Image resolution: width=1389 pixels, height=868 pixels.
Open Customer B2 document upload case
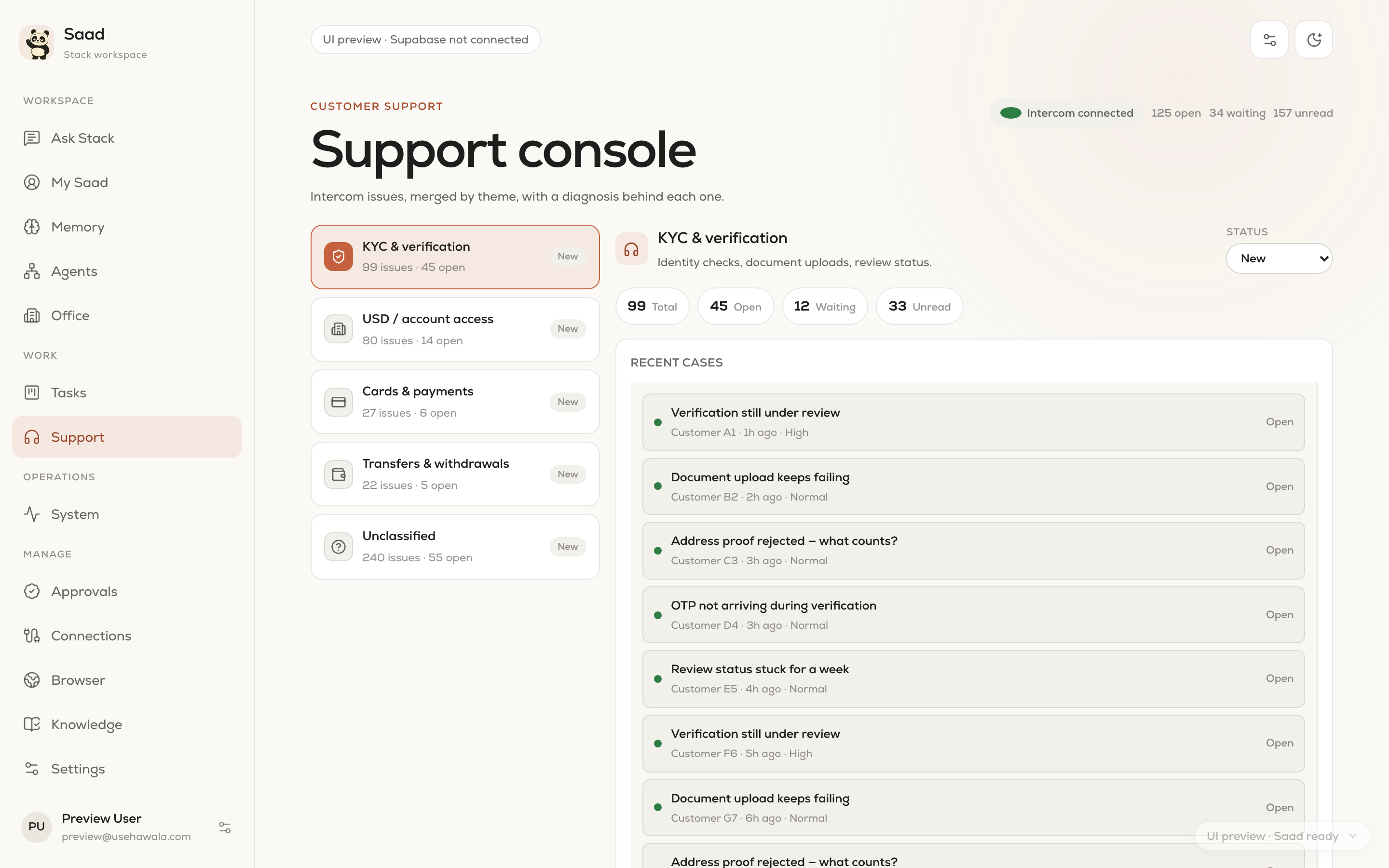click(973, 487)
